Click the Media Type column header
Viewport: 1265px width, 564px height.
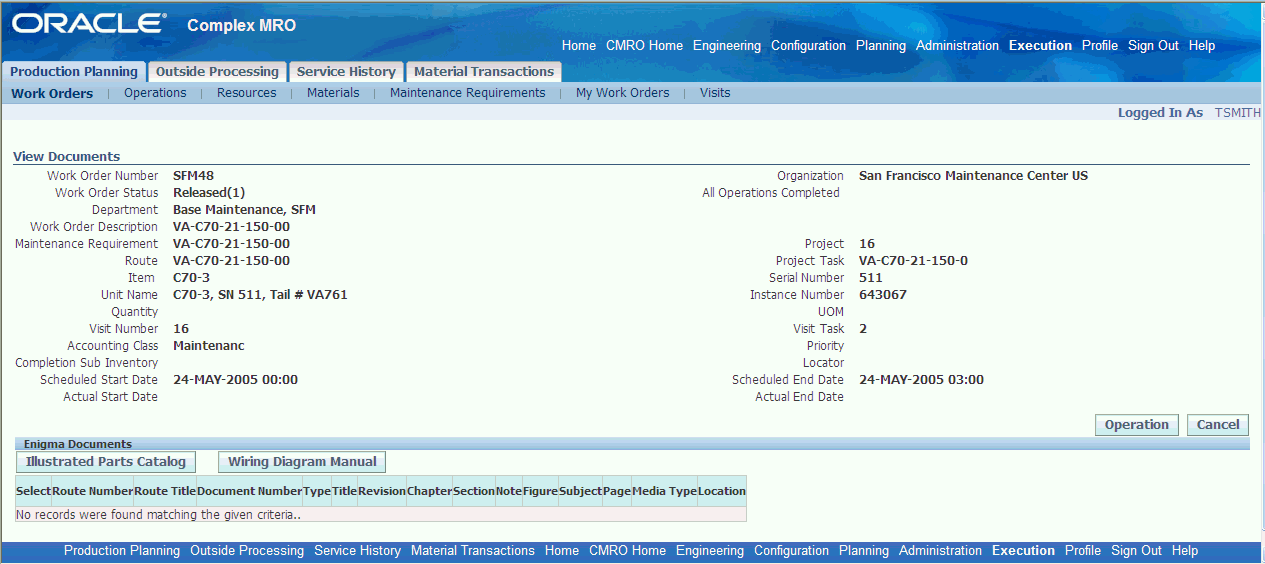pos(664,491)
